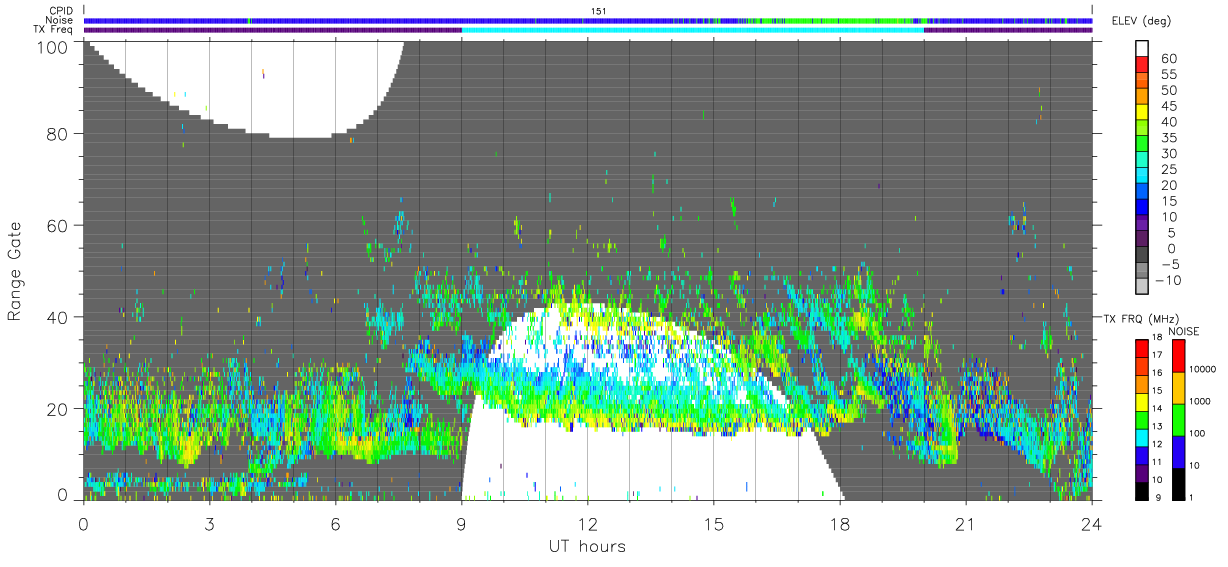
Task: Click the '21' tick on UT hours axis
Action: coord(966,524)
